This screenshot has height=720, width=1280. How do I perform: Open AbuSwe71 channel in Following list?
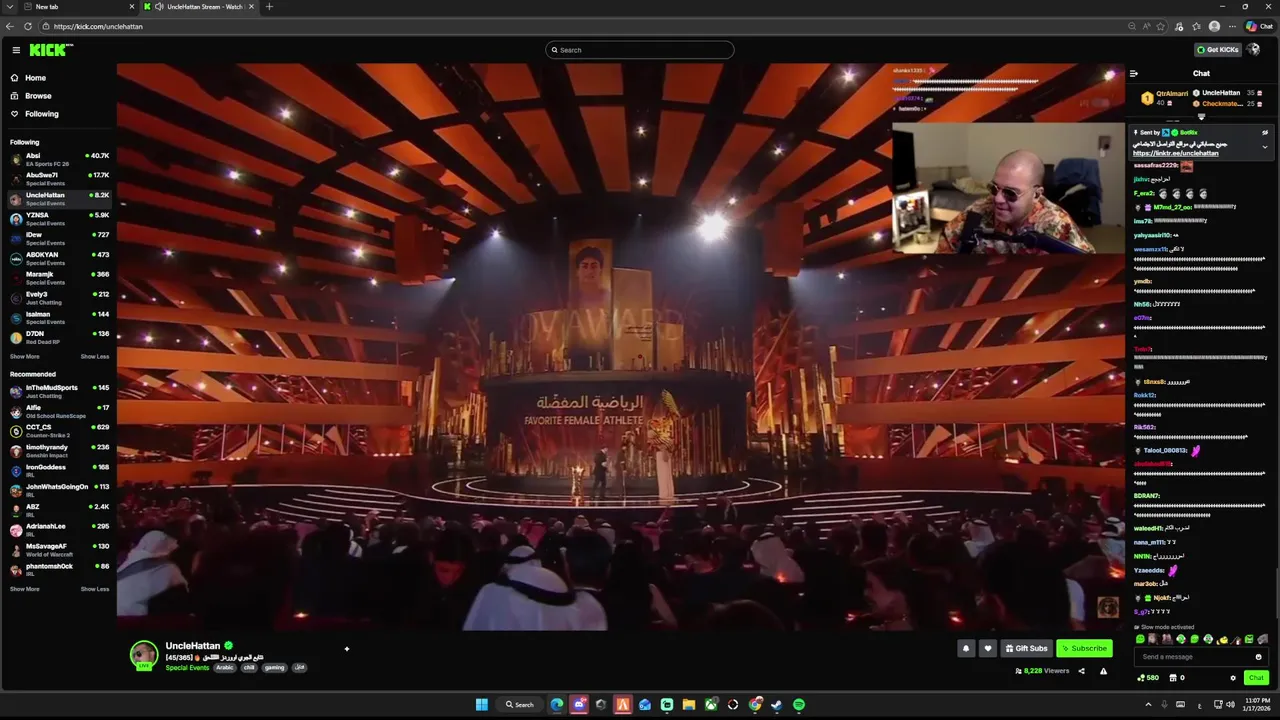point(60,179)
